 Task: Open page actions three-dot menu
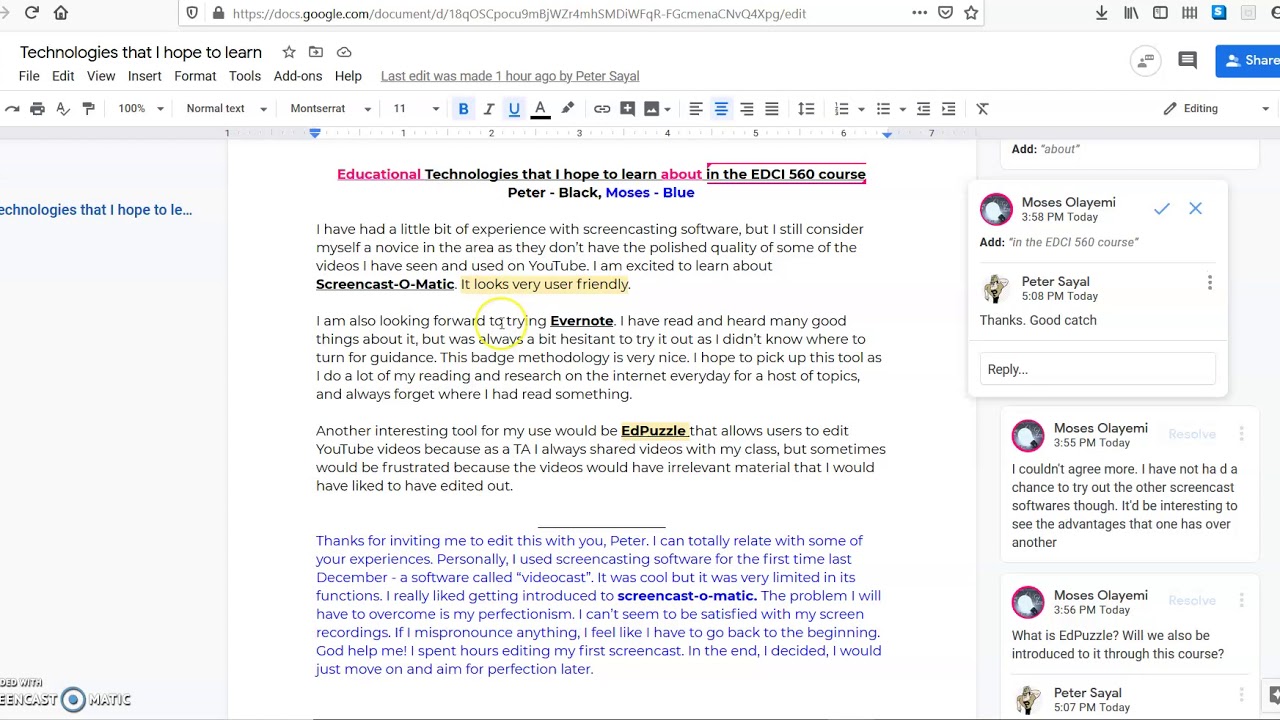919,13
